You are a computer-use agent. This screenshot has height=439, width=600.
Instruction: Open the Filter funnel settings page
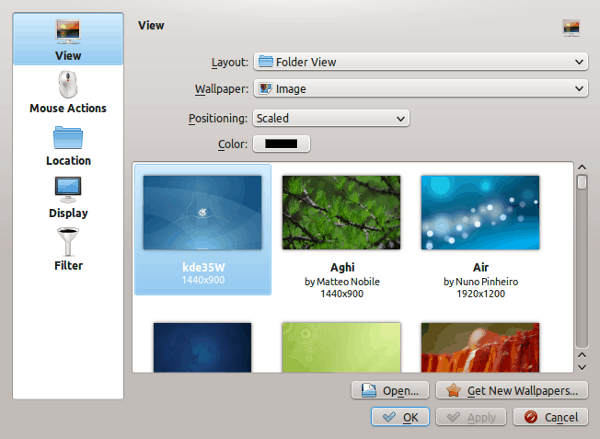(x=68, y=250)
